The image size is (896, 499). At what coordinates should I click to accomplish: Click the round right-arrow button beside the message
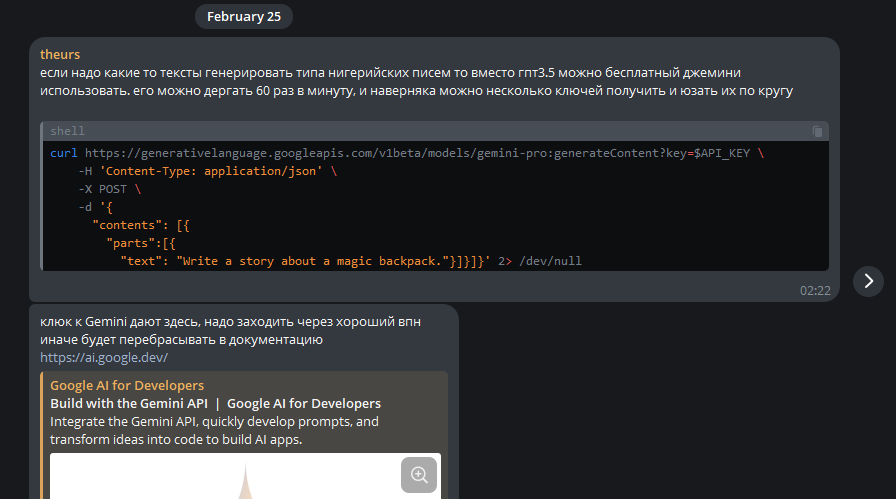tap(868, 281)
